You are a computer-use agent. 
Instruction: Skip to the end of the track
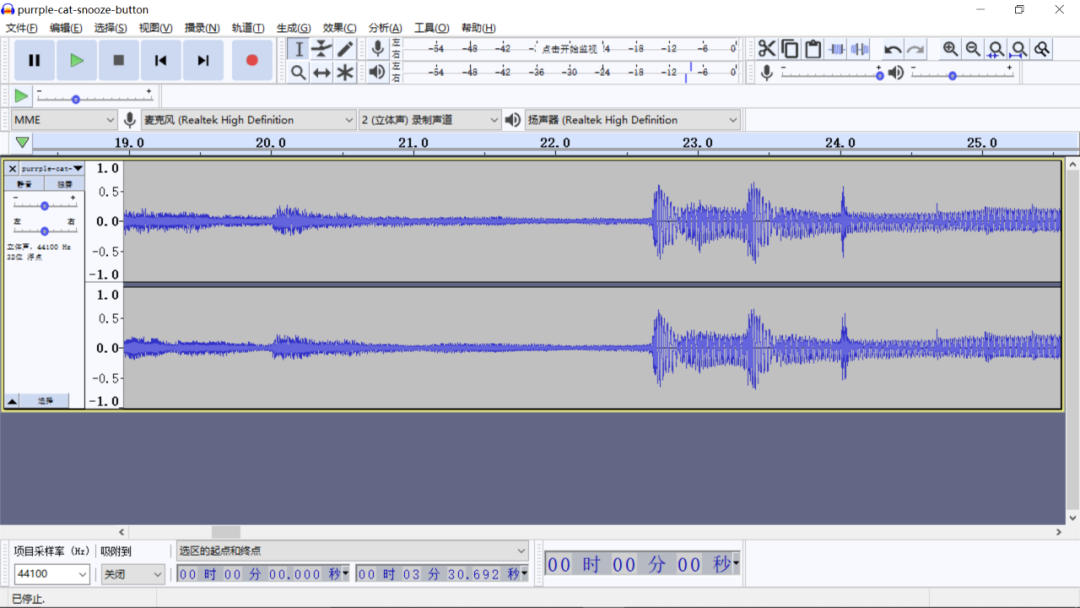click(202, 61)
